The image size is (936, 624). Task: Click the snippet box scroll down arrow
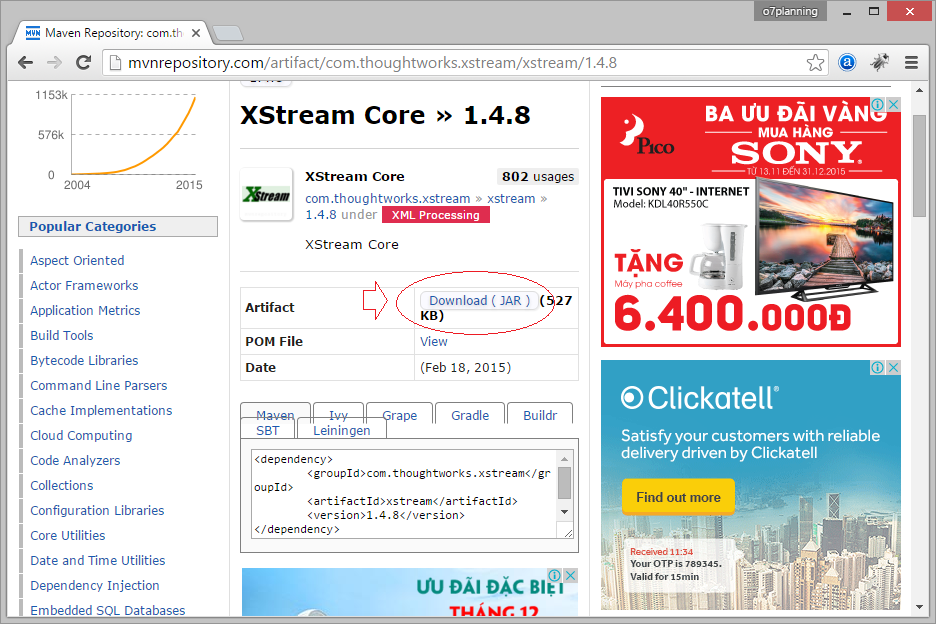tap(565, 512)
